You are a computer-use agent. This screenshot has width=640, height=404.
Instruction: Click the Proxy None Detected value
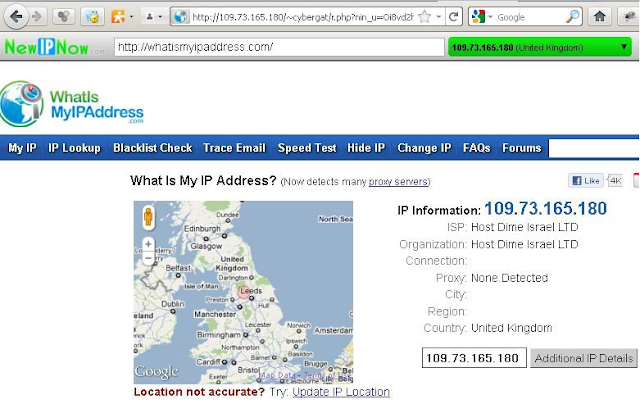click(x=509, y=278)
